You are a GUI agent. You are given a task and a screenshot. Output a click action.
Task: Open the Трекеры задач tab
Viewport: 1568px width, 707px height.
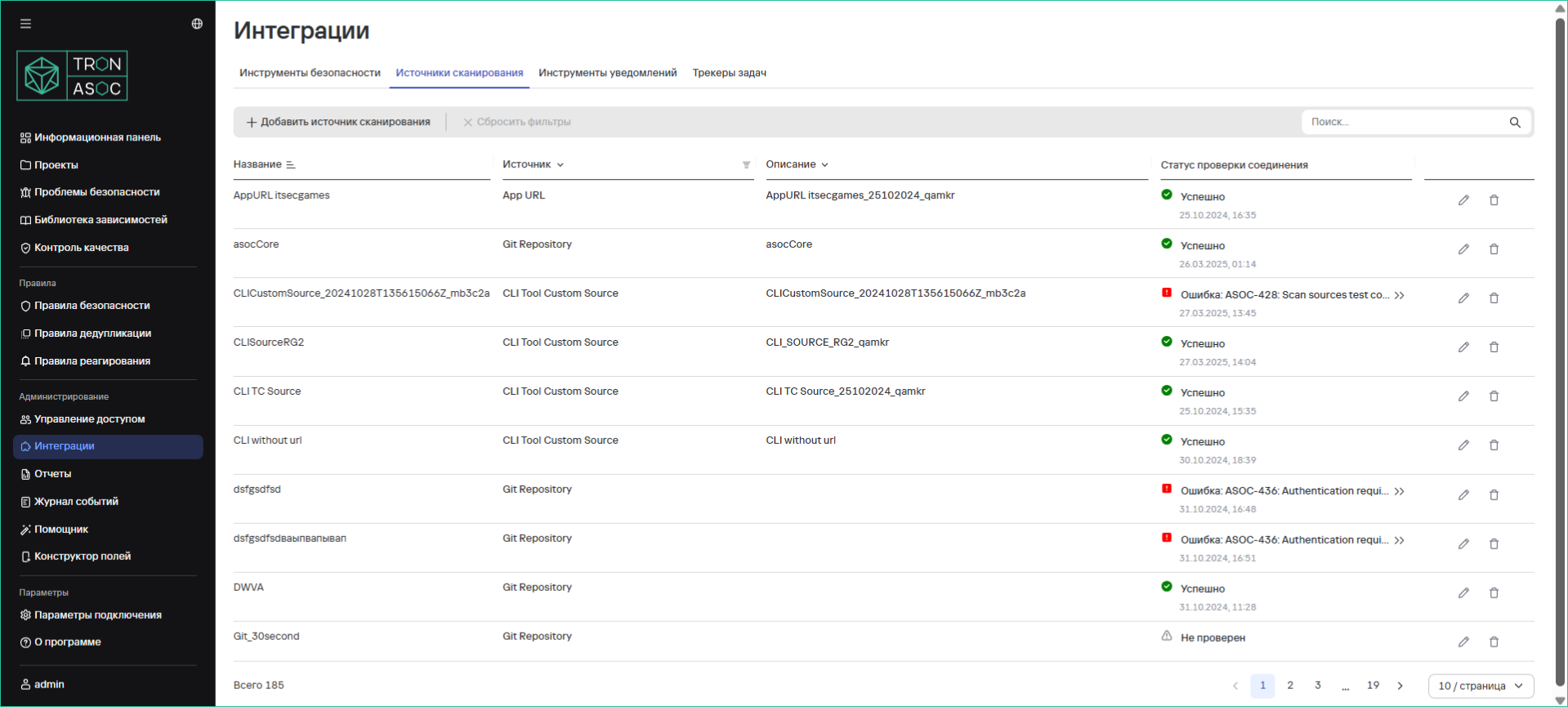[x=729, y=73]
